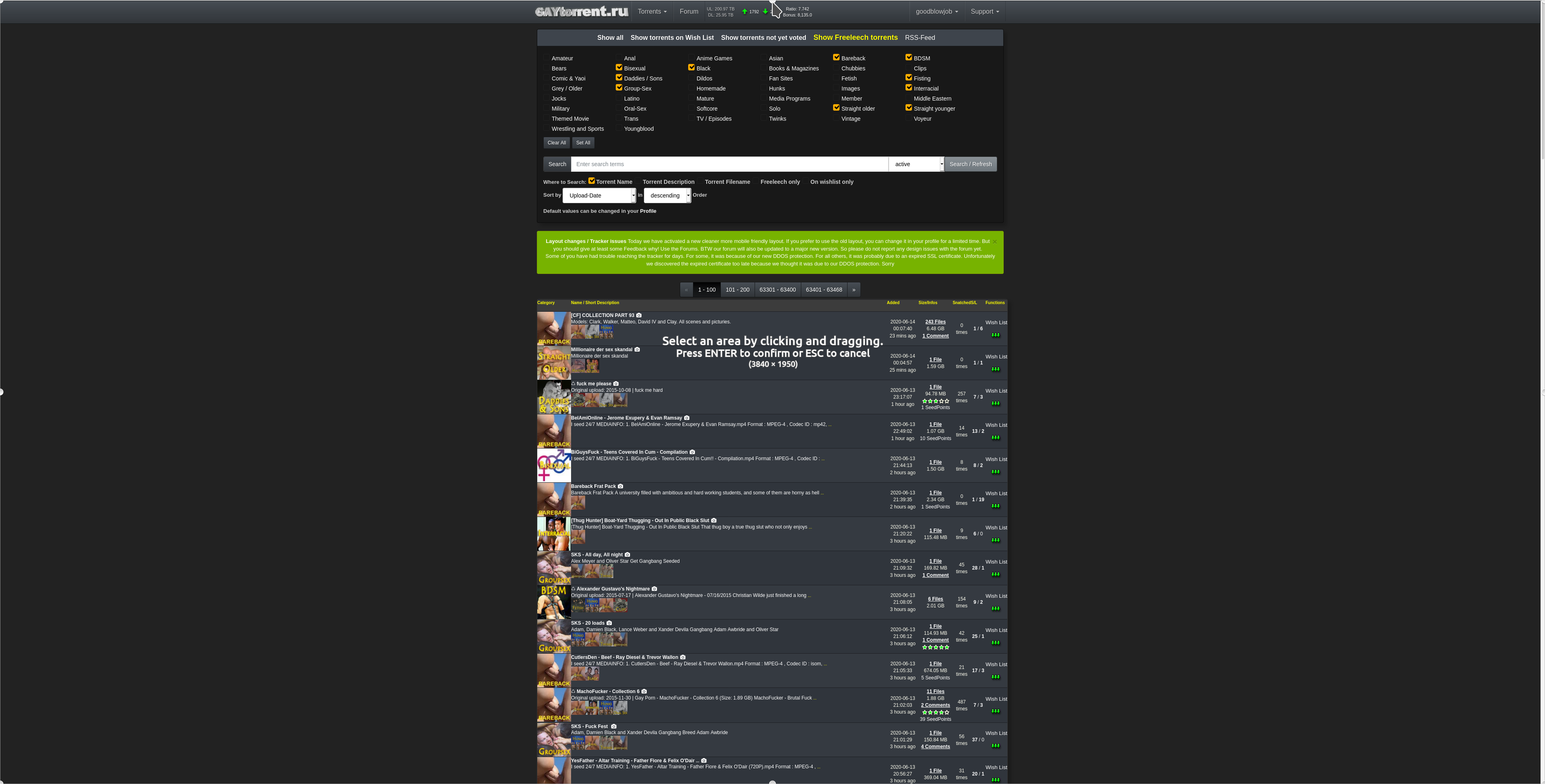
Task: Click the Show Freeleech torrents link
Action: click(855, 37)
